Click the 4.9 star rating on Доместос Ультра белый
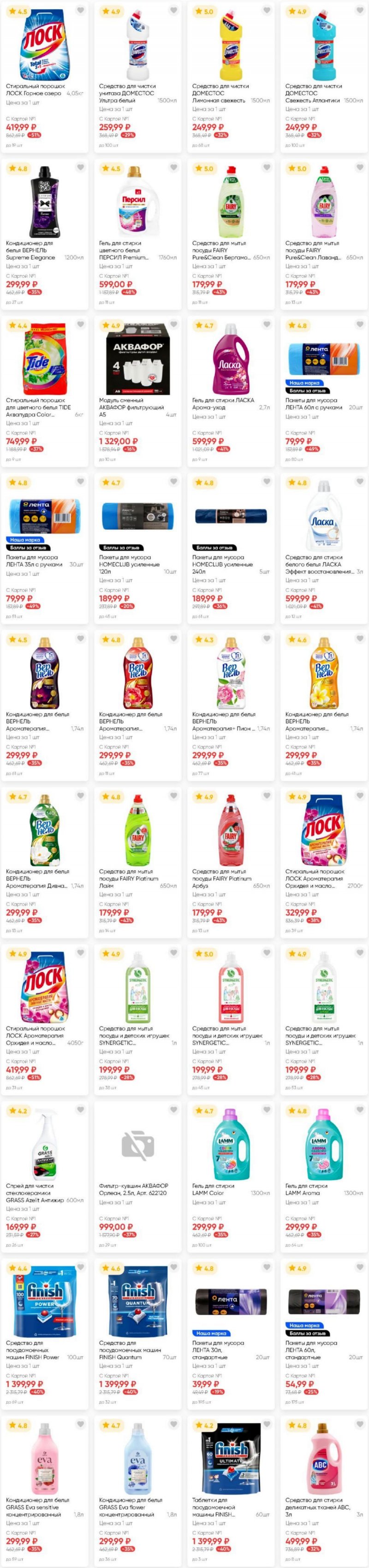The width and height of the screenshot is (369, 1568). tap(111, 12)
